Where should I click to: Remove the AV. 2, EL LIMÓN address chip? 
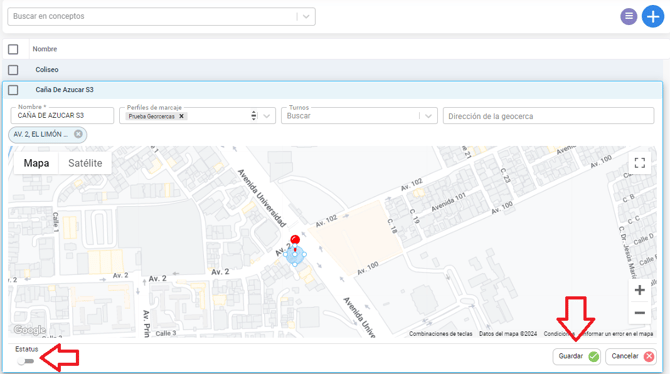[78, 134]
